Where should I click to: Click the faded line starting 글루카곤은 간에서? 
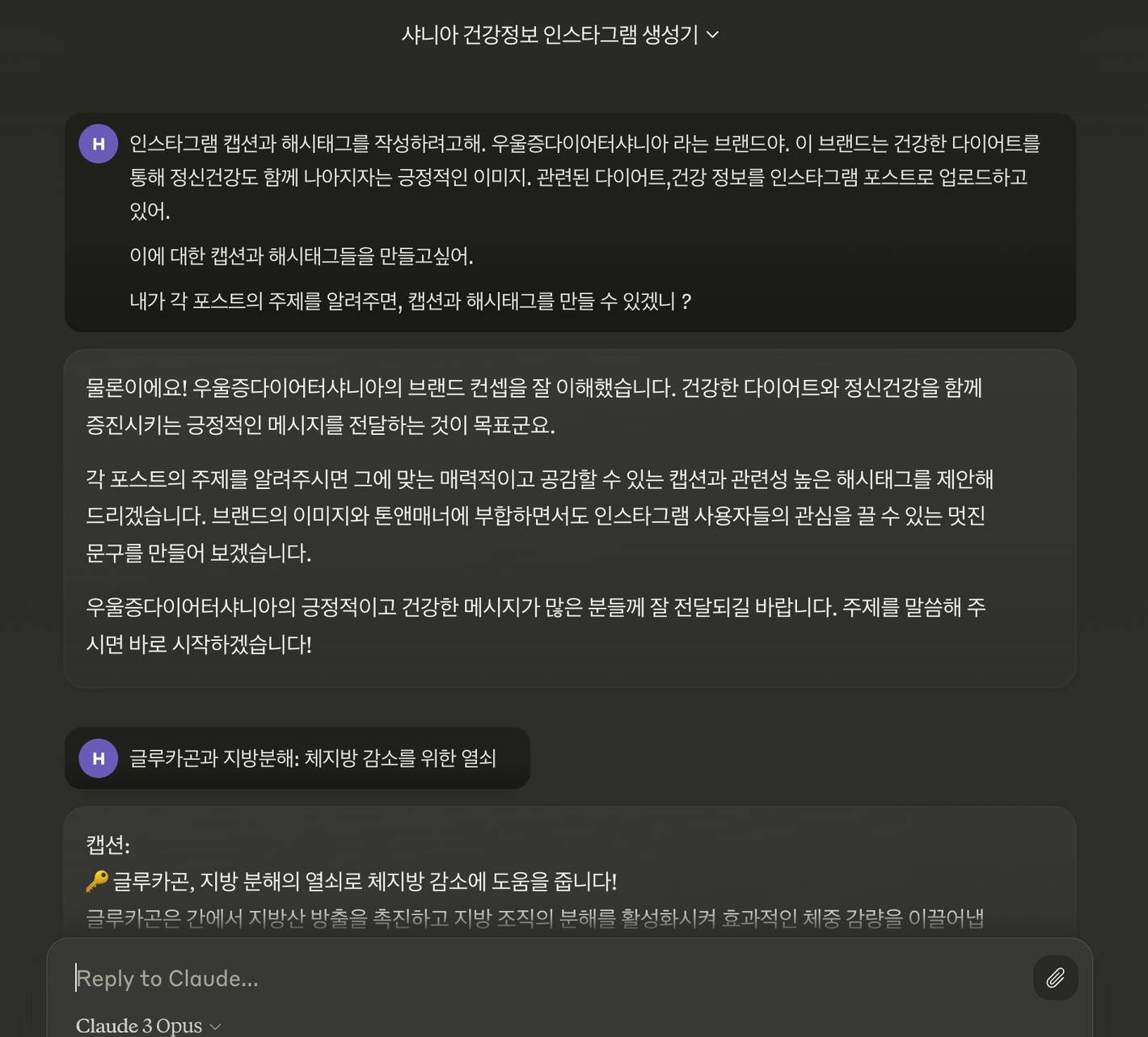[x=534, y=918]
